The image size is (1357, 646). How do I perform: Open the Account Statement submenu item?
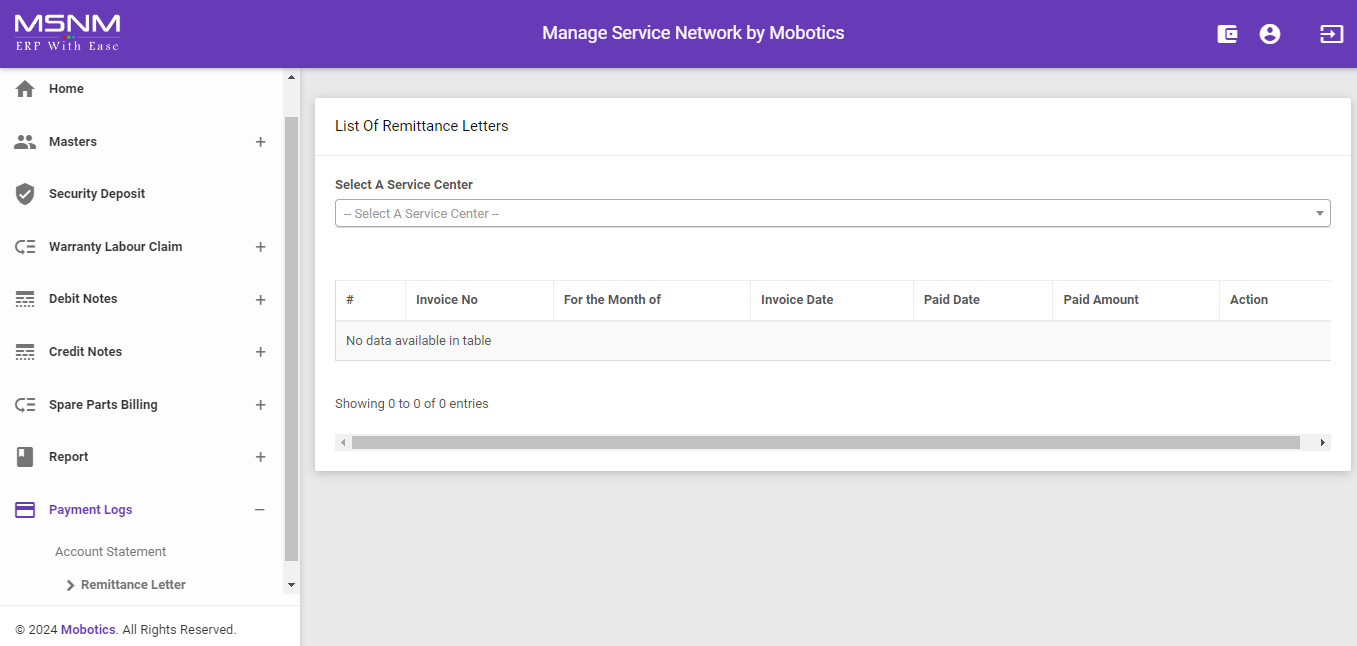(110, 552)
